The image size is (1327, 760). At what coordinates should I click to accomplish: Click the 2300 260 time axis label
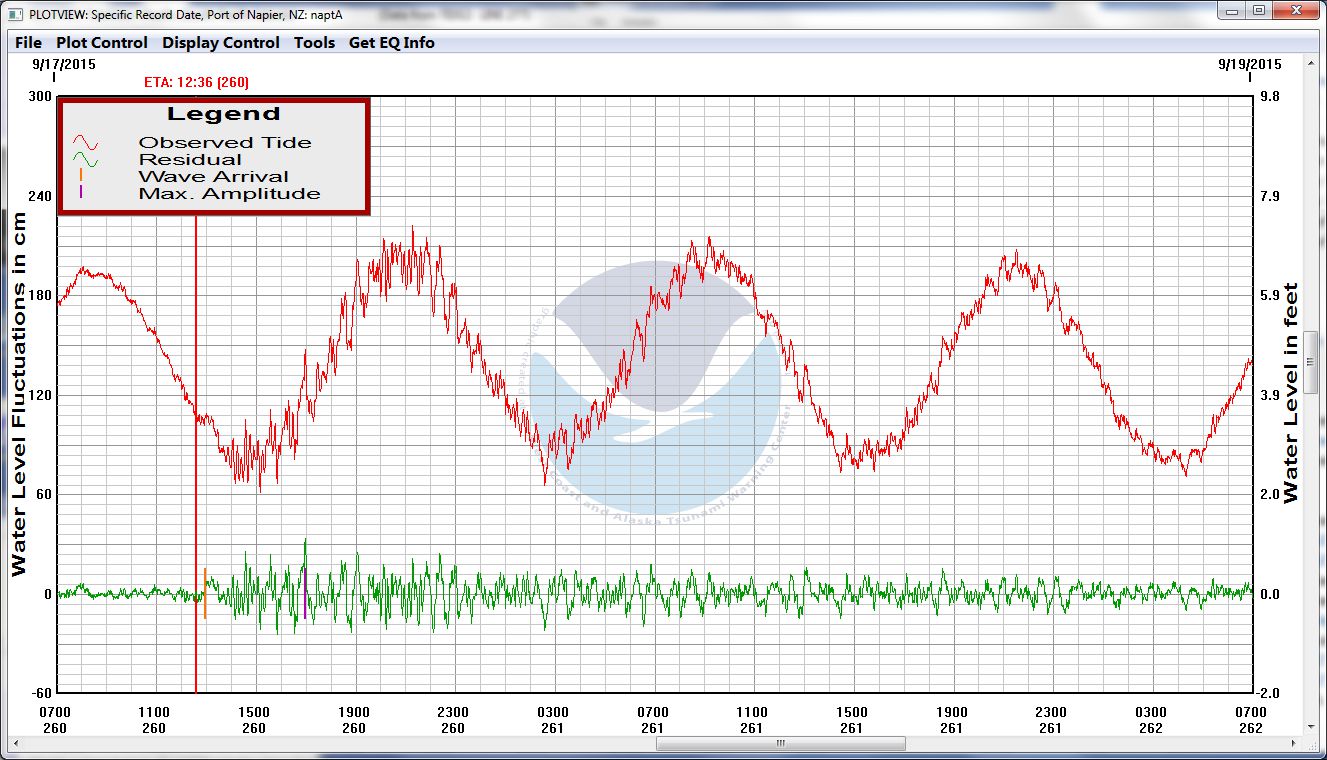point(453,720)
